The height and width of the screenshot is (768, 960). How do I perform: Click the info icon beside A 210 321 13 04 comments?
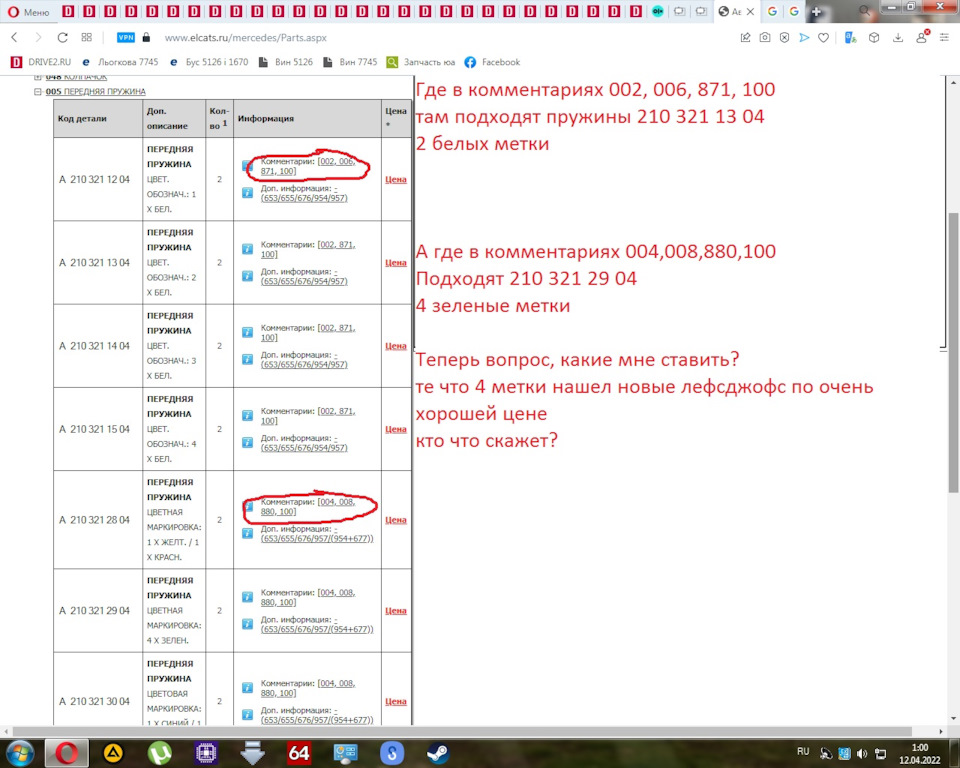247,249
